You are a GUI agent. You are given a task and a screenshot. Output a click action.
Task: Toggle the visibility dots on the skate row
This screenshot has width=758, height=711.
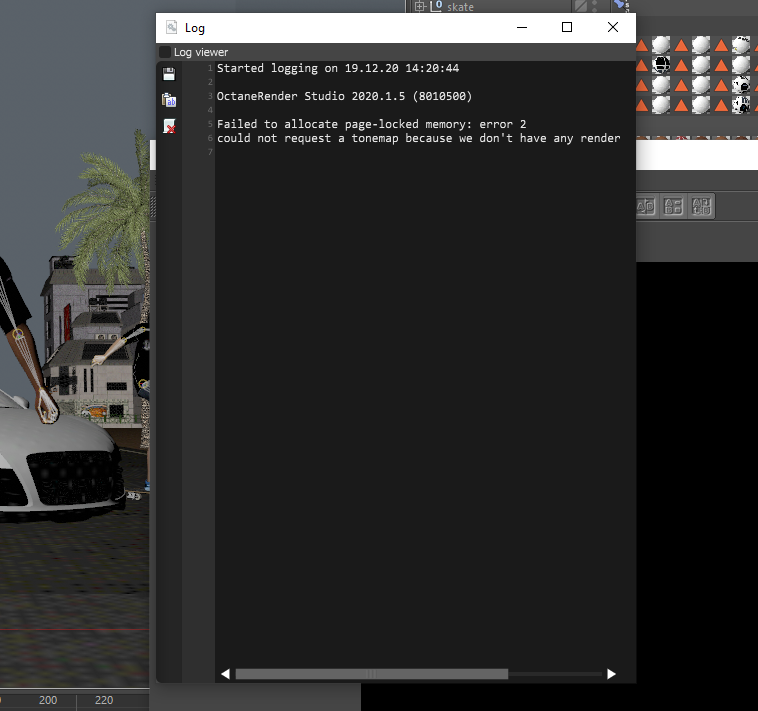(595, 6)
